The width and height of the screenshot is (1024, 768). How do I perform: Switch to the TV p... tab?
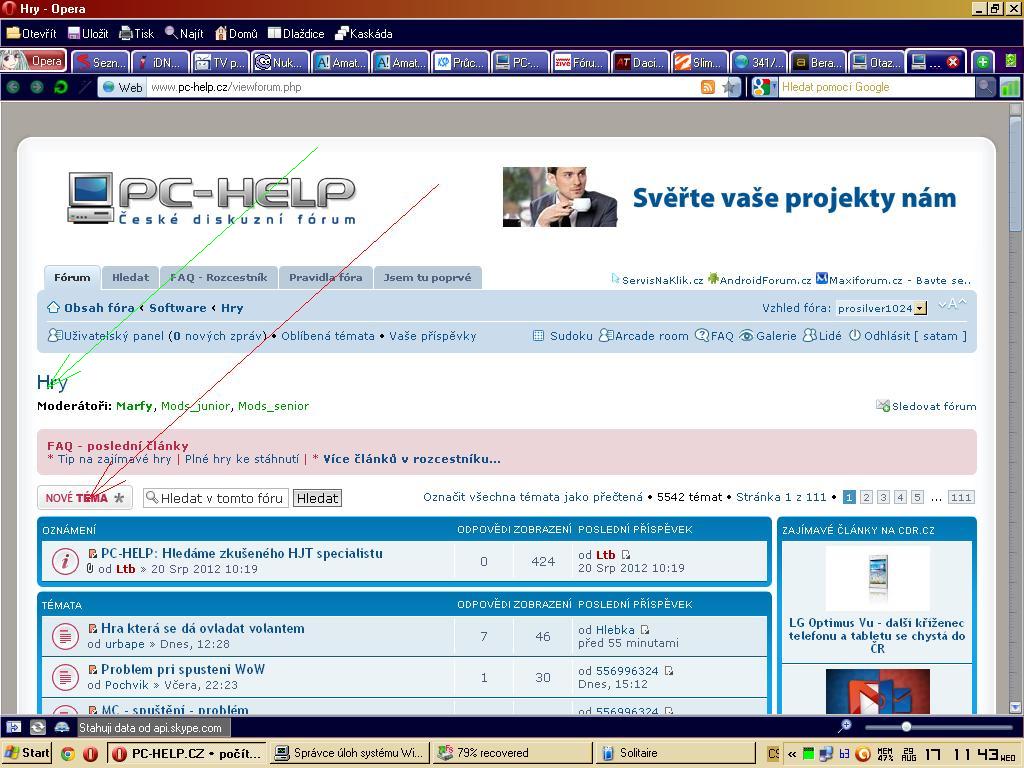coord(220,62)
